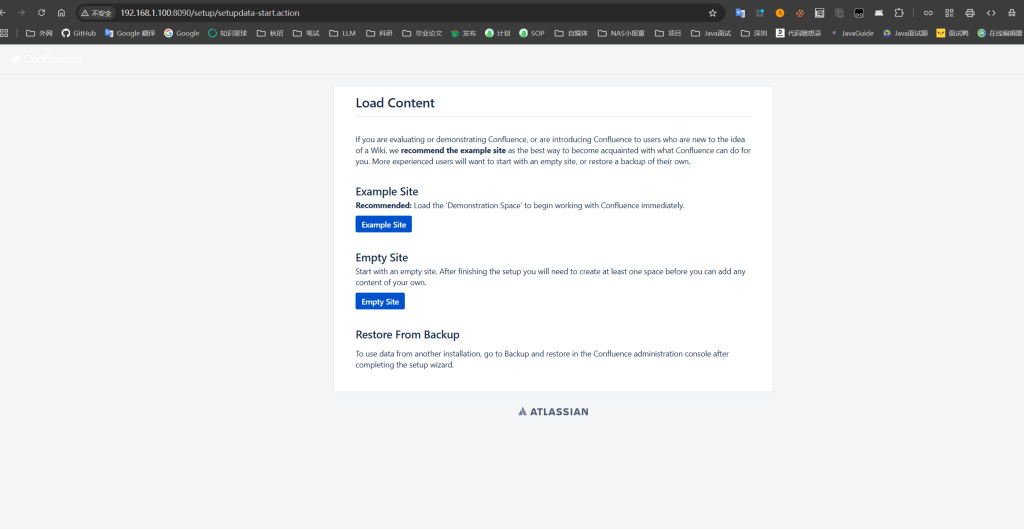Screen dimensions: 1024x529
Task: Click the browser forward arrow
Action: click(x=22, y=12)
